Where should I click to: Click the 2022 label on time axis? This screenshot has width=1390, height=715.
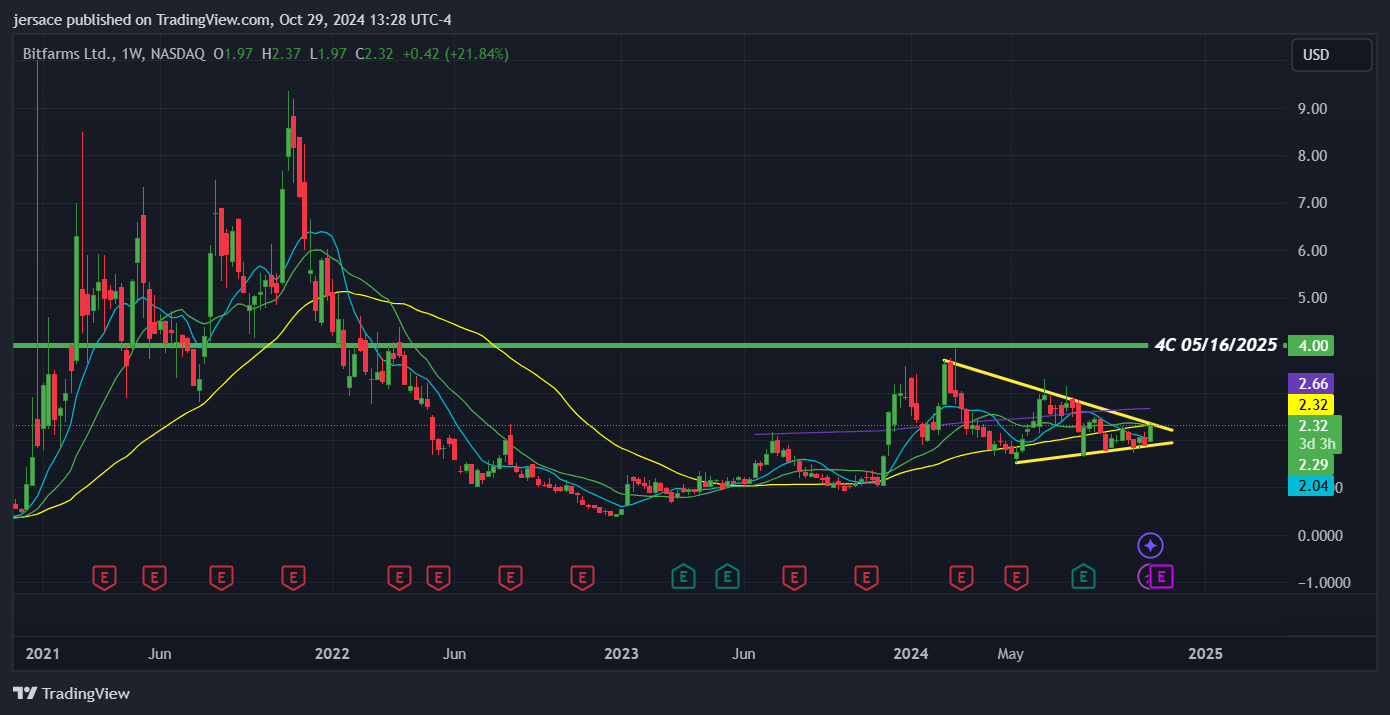pos(332,654)
